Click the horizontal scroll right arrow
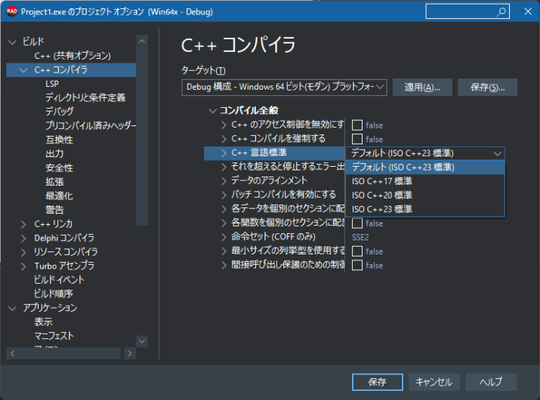Screen dimensions: 540x400 (129, 353)
